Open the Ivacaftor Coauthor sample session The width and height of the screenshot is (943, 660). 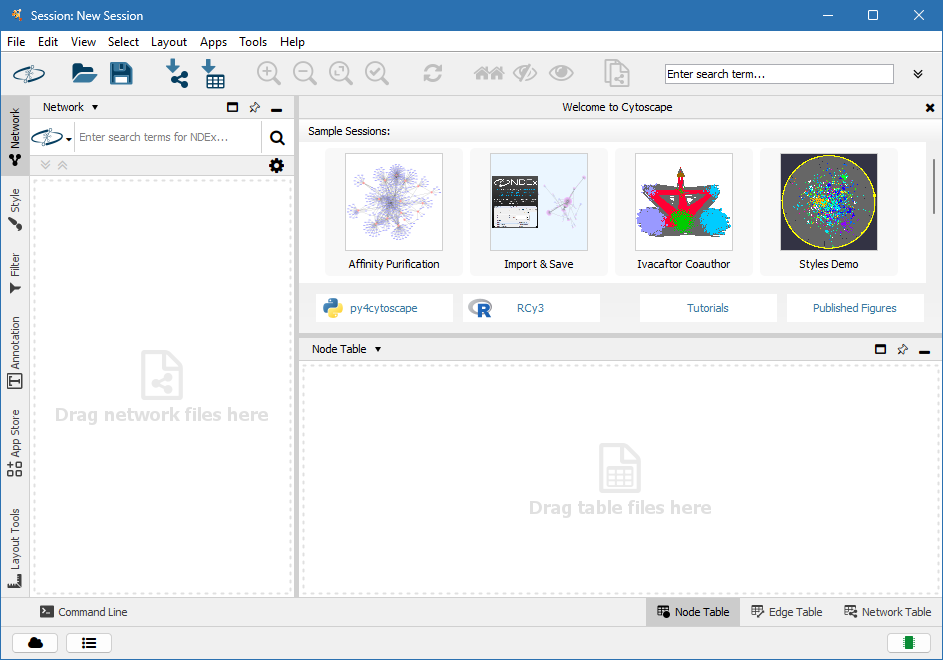pos(684,212)
